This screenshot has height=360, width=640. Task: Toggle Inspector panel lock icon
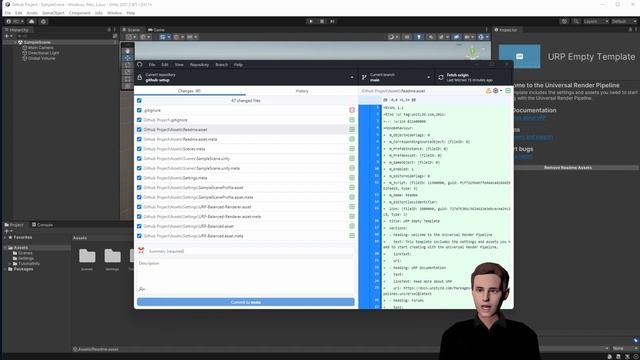coord(630,30)
